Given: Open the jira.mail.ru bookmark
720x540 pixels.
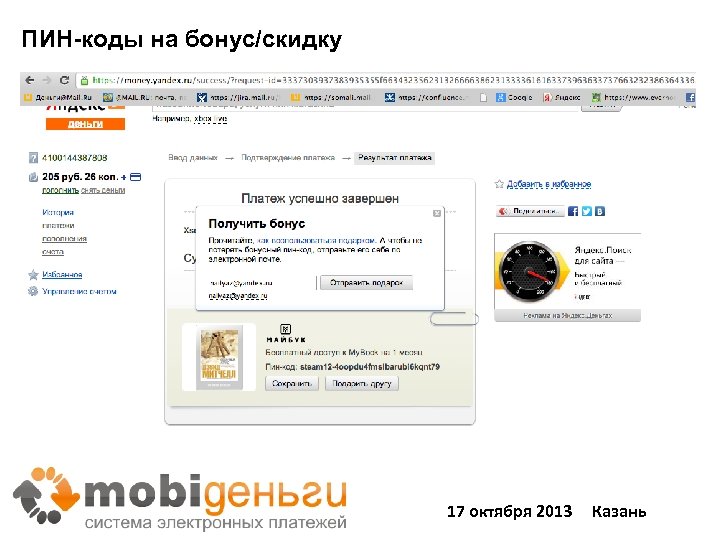Looking at the screenshot, I should [238, 97].
